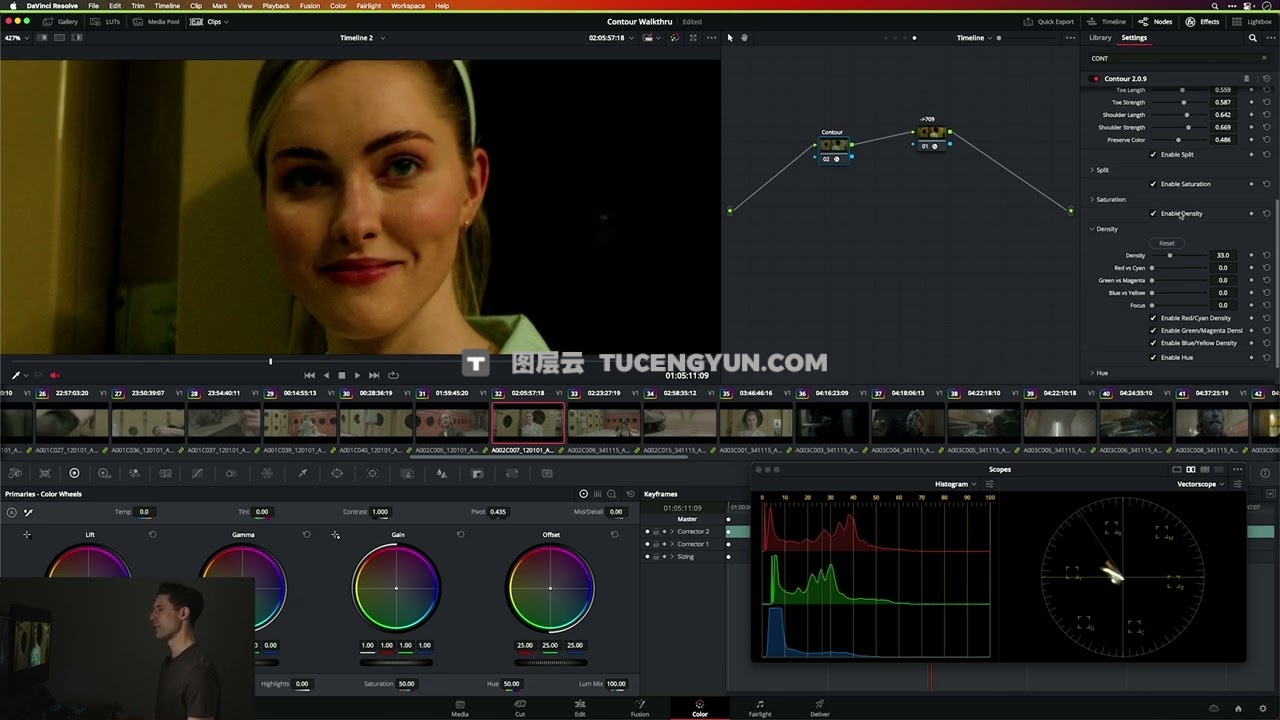Toggle Enable Hue checkbox
The image size is (1280, 720).
[1153, 357]
